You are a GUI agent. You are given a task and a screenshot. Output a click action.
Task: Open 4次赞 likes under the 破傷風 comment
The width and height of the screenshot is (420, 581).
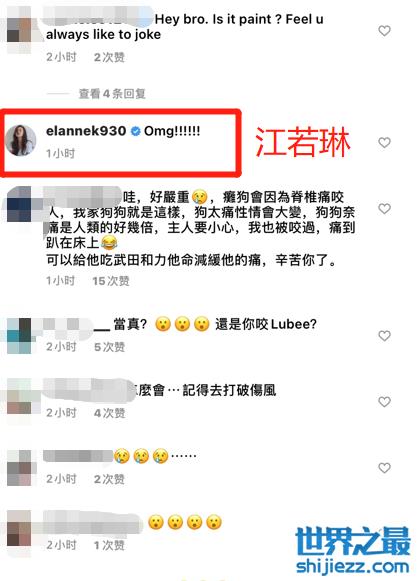[x=109, y=413]
